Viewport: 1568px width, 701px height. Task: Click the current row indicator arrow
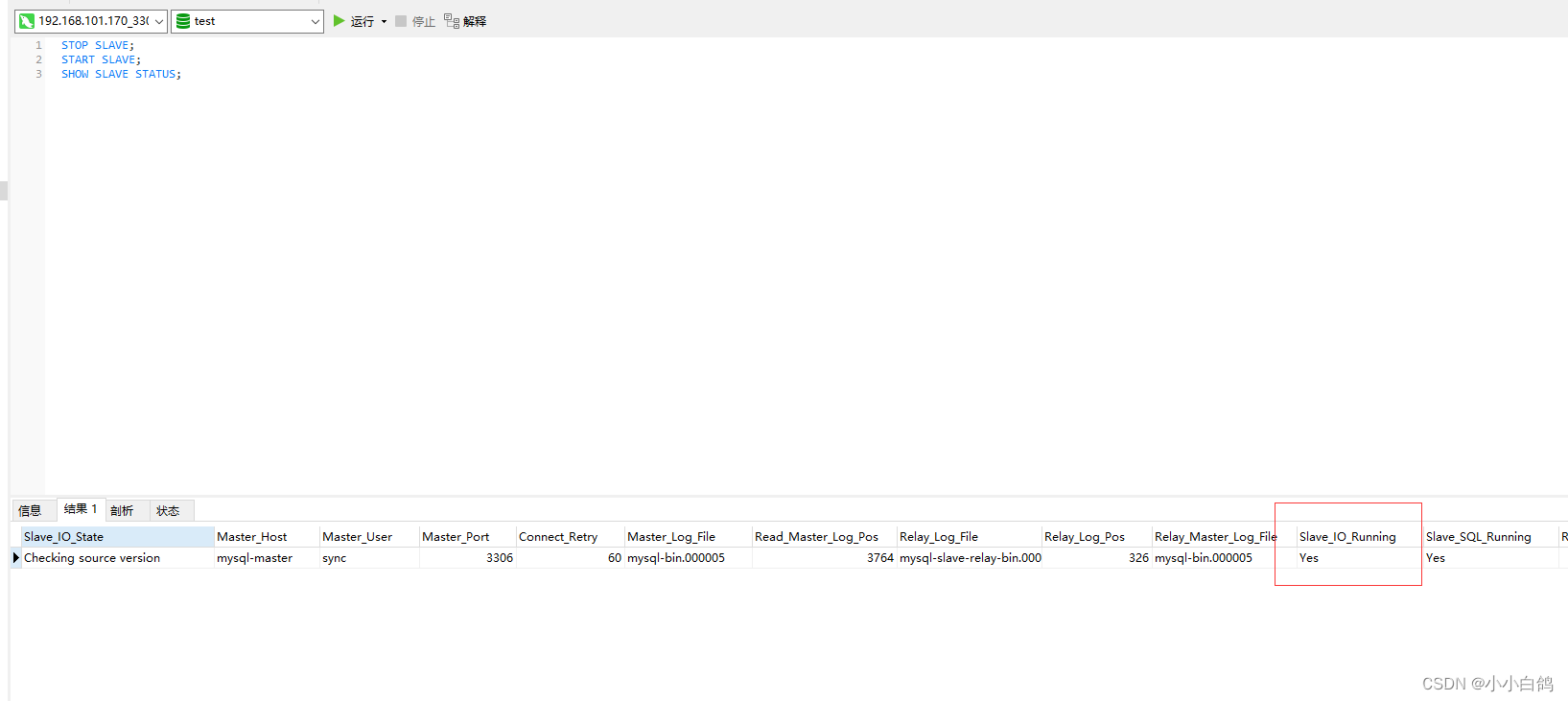pos(15,558)
